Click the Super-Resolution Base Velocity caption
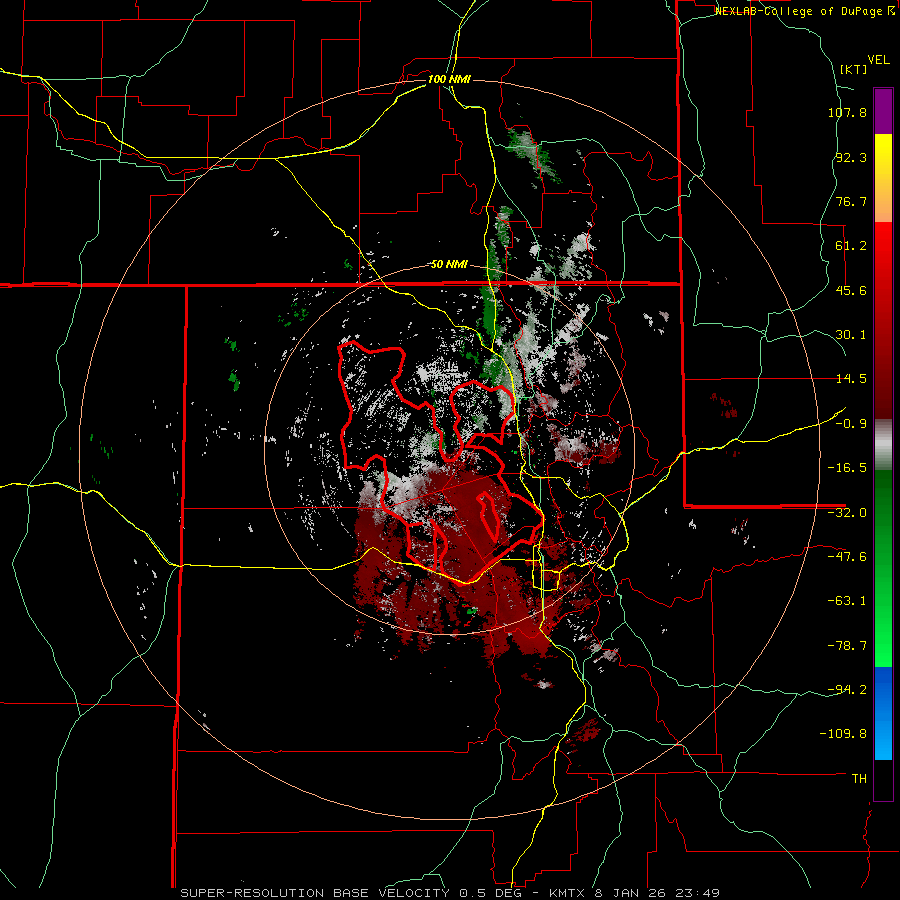900x900 pixels. pyautogui.click(x=449, y=893)
